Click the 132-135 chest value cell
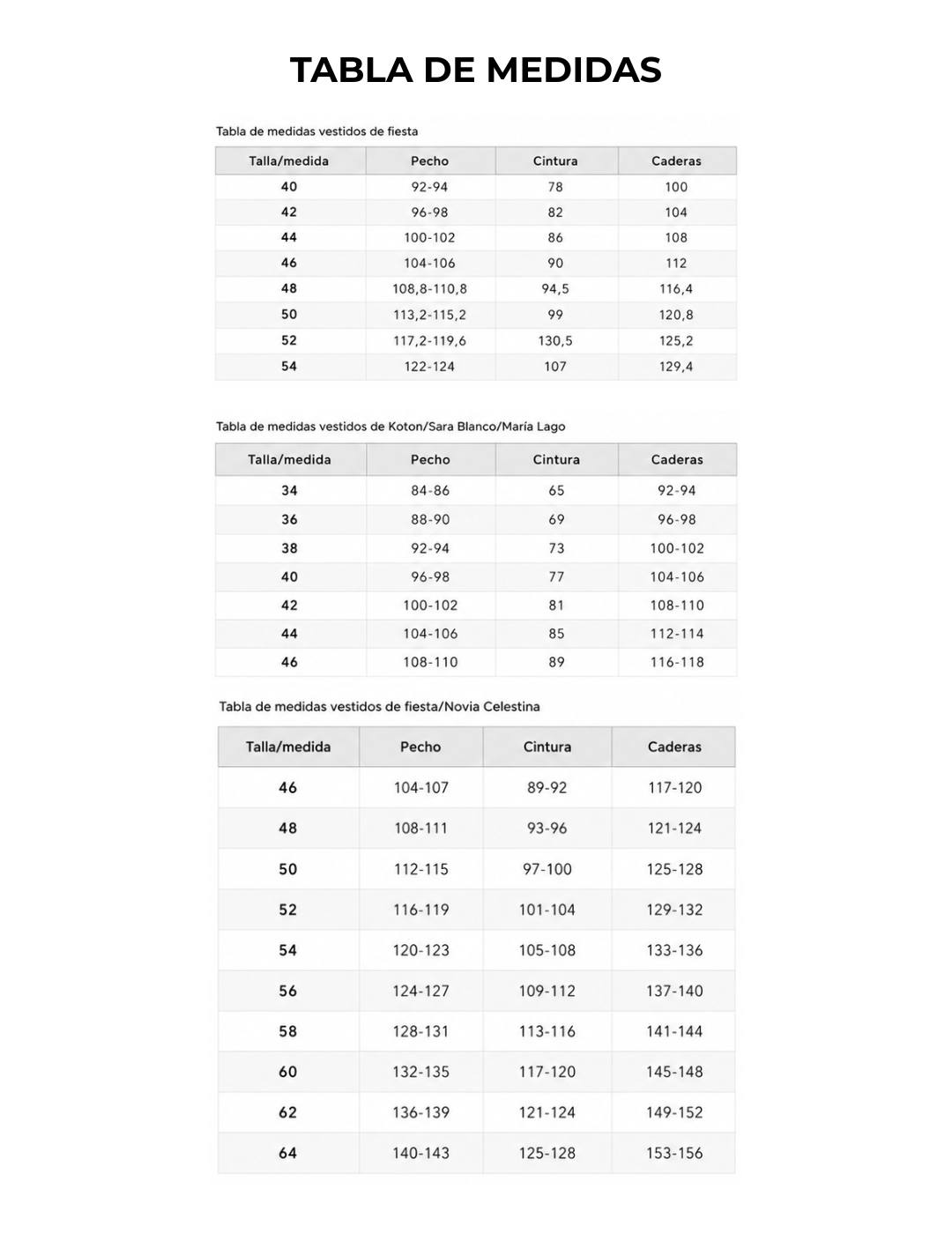 420,1072
